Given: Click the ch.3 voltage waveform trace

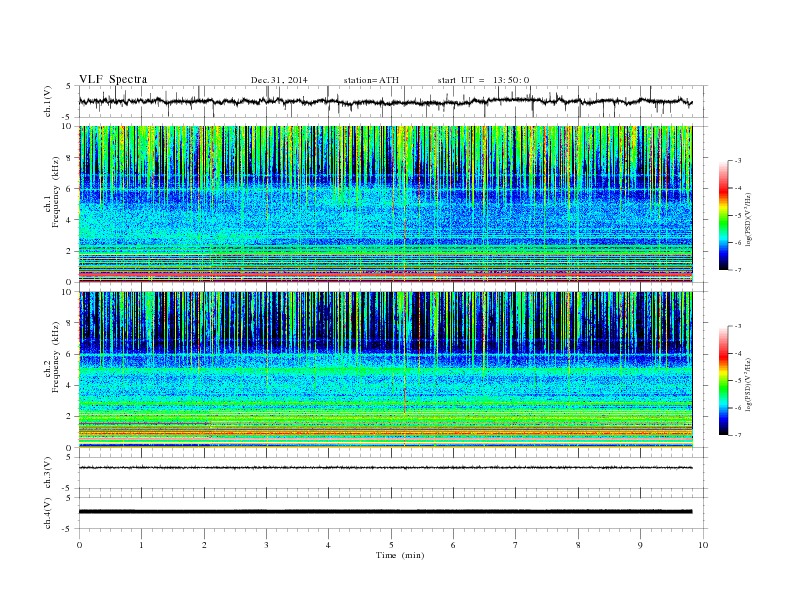Looking at the screenshot, I should 385,468.
